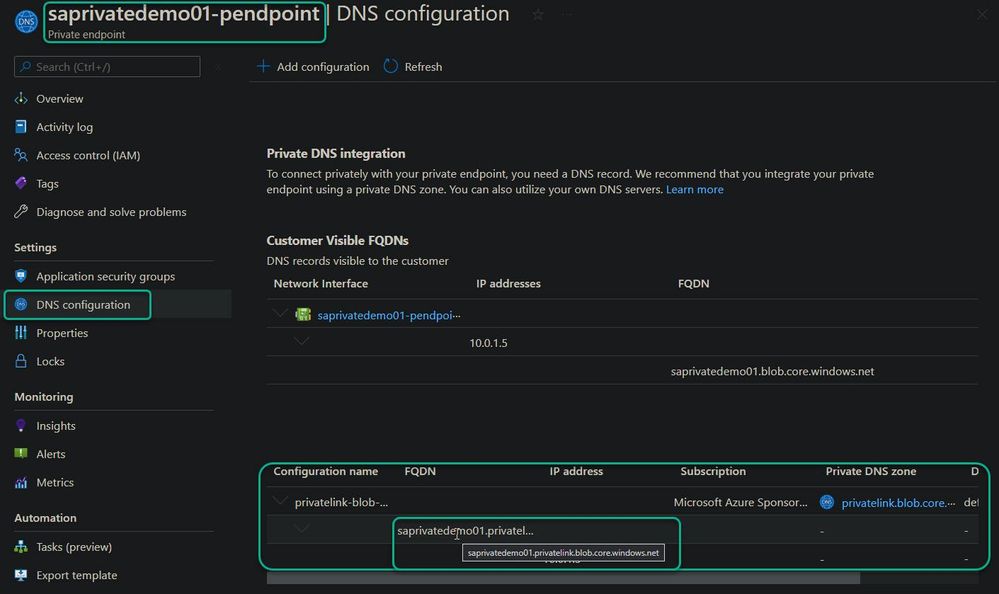Click the Network Interface column header
Image resolution: width=999 pixels, height=594 pixels.
point(320,284)
